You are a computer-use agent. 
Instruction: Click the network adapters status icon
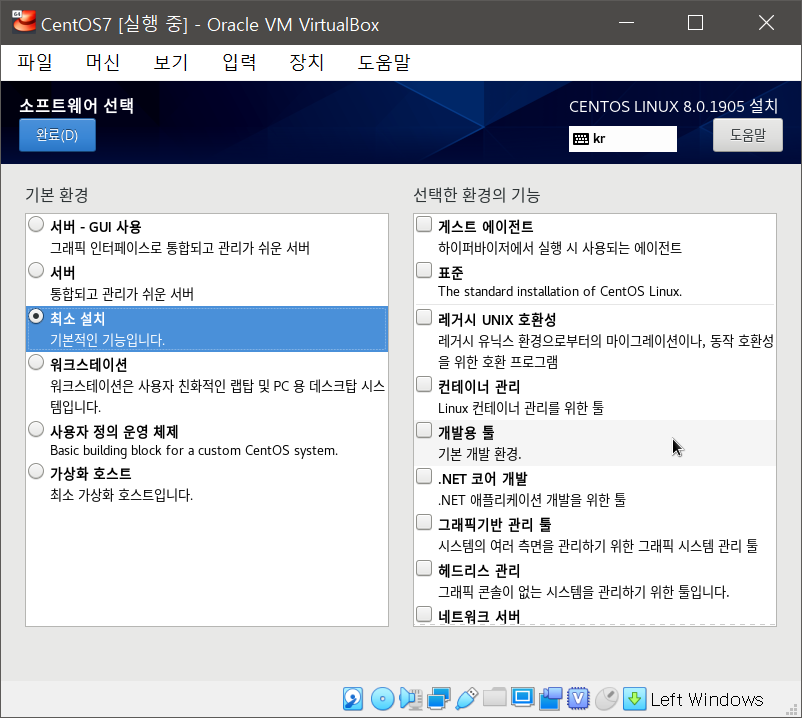439,699
